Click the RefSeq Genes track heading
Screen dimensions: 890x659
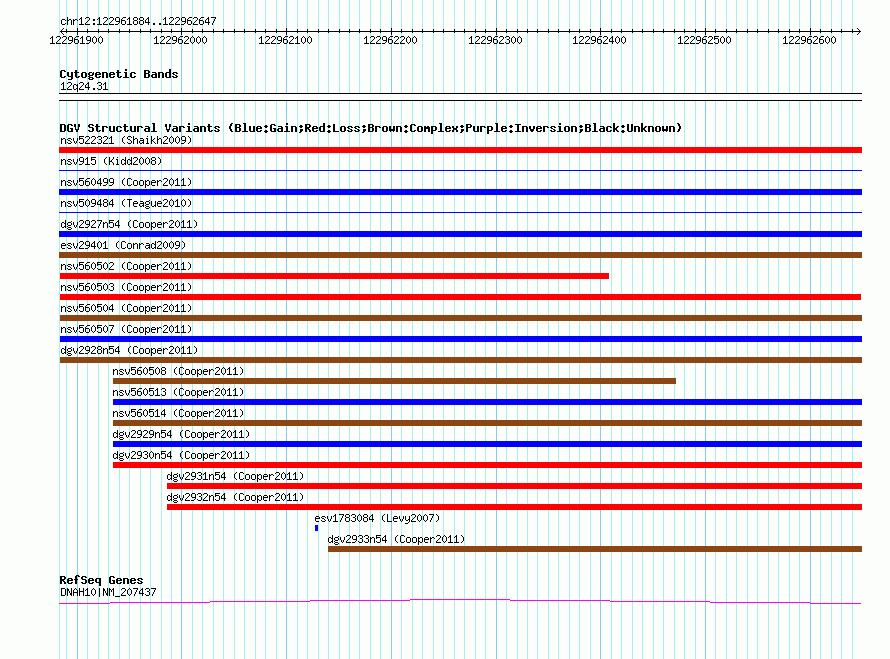101,580
